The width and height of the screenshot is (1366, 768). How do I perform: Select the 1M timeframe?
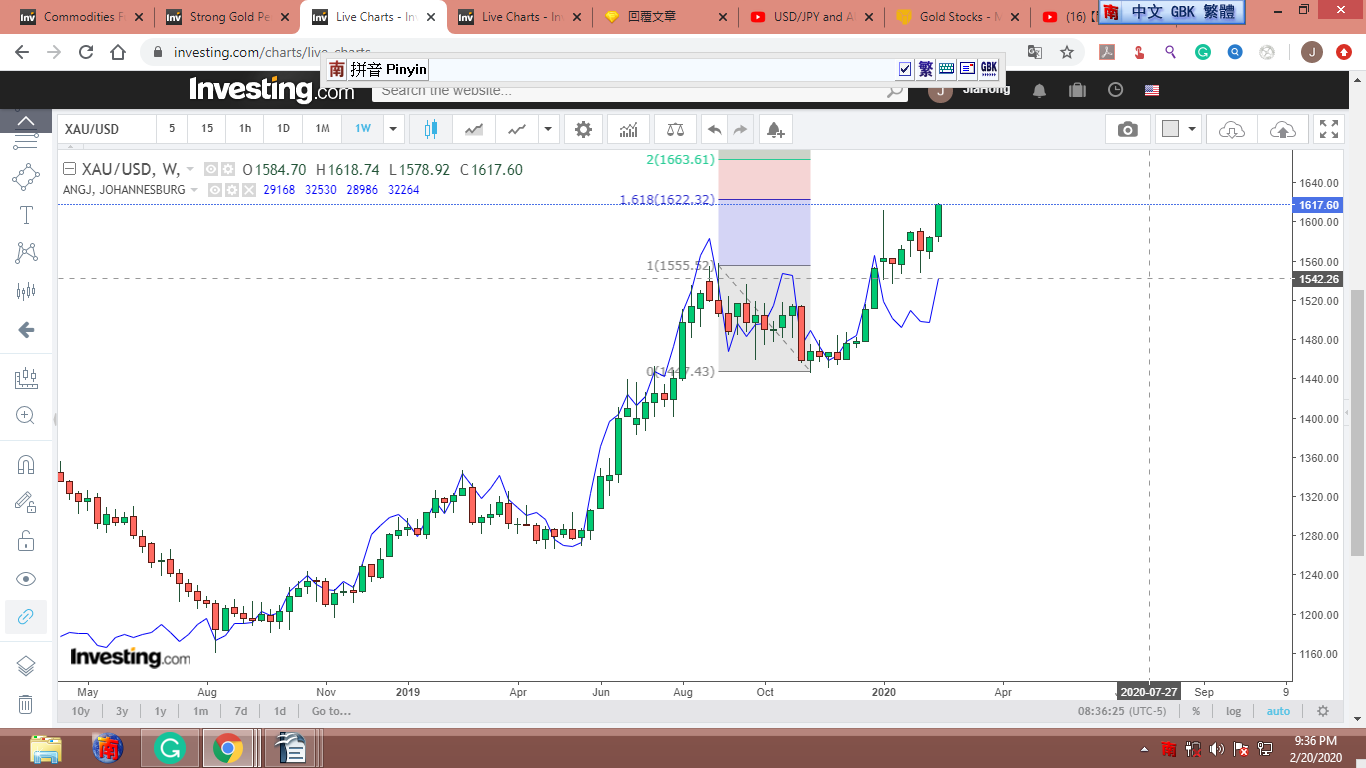(x=322, y=129)
